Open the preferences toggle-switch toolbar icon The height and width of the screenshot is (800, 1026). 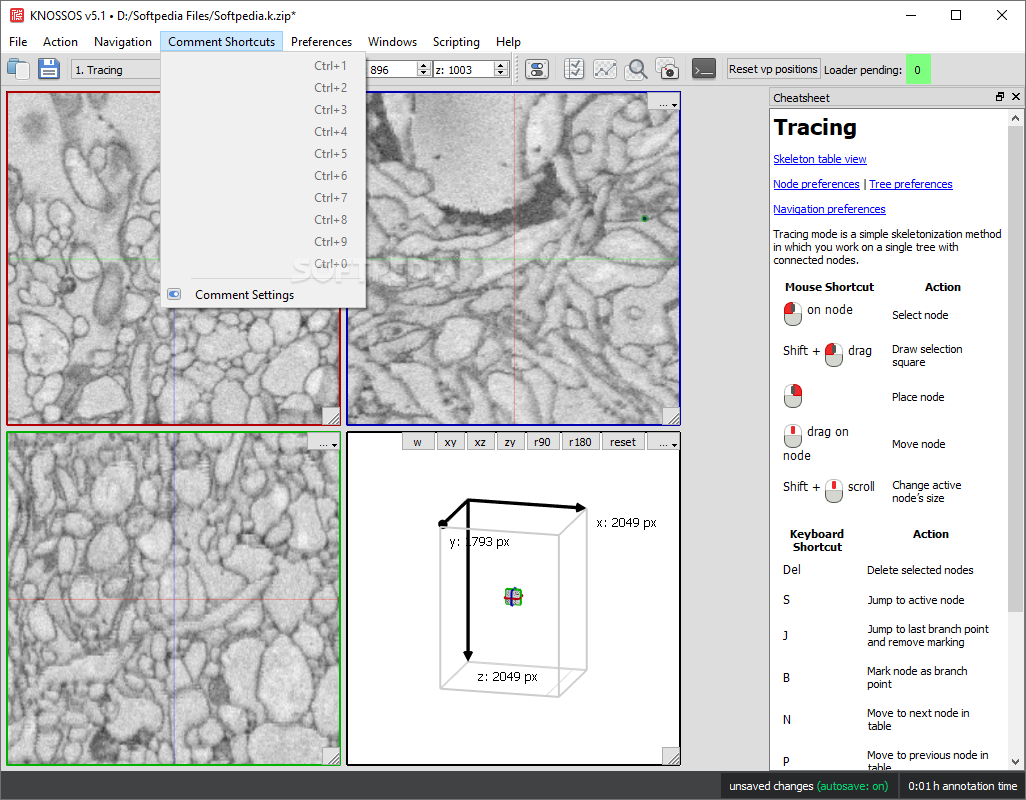click(537, 69)
